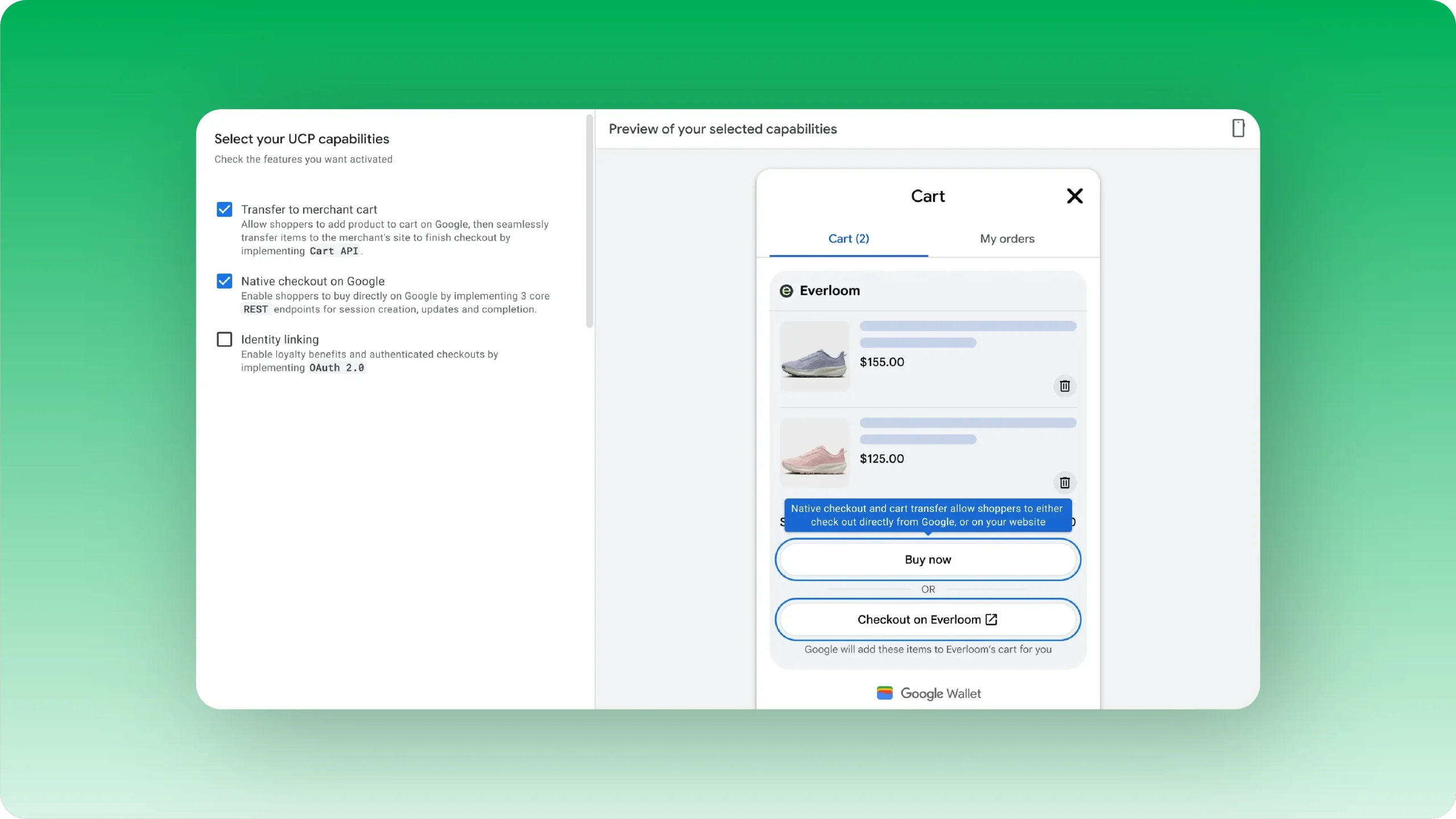Click the 'Native checkout and cart transfer' tooltip
This screenshot has height=819, width=1456.
click(x=928, y=515)
